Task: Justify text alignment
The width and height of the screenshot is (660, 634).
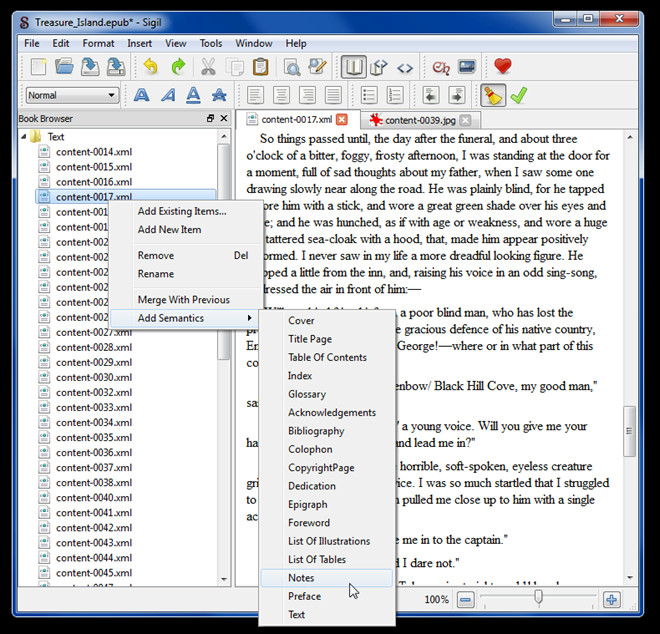Action: (x=333, y=95)
